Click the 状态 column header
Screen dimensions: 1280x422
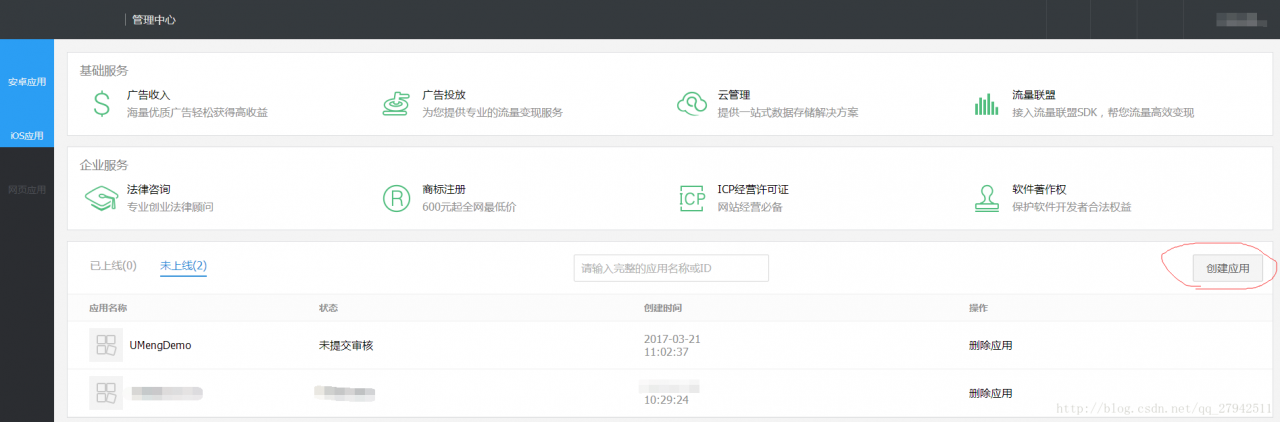[328, 307]
